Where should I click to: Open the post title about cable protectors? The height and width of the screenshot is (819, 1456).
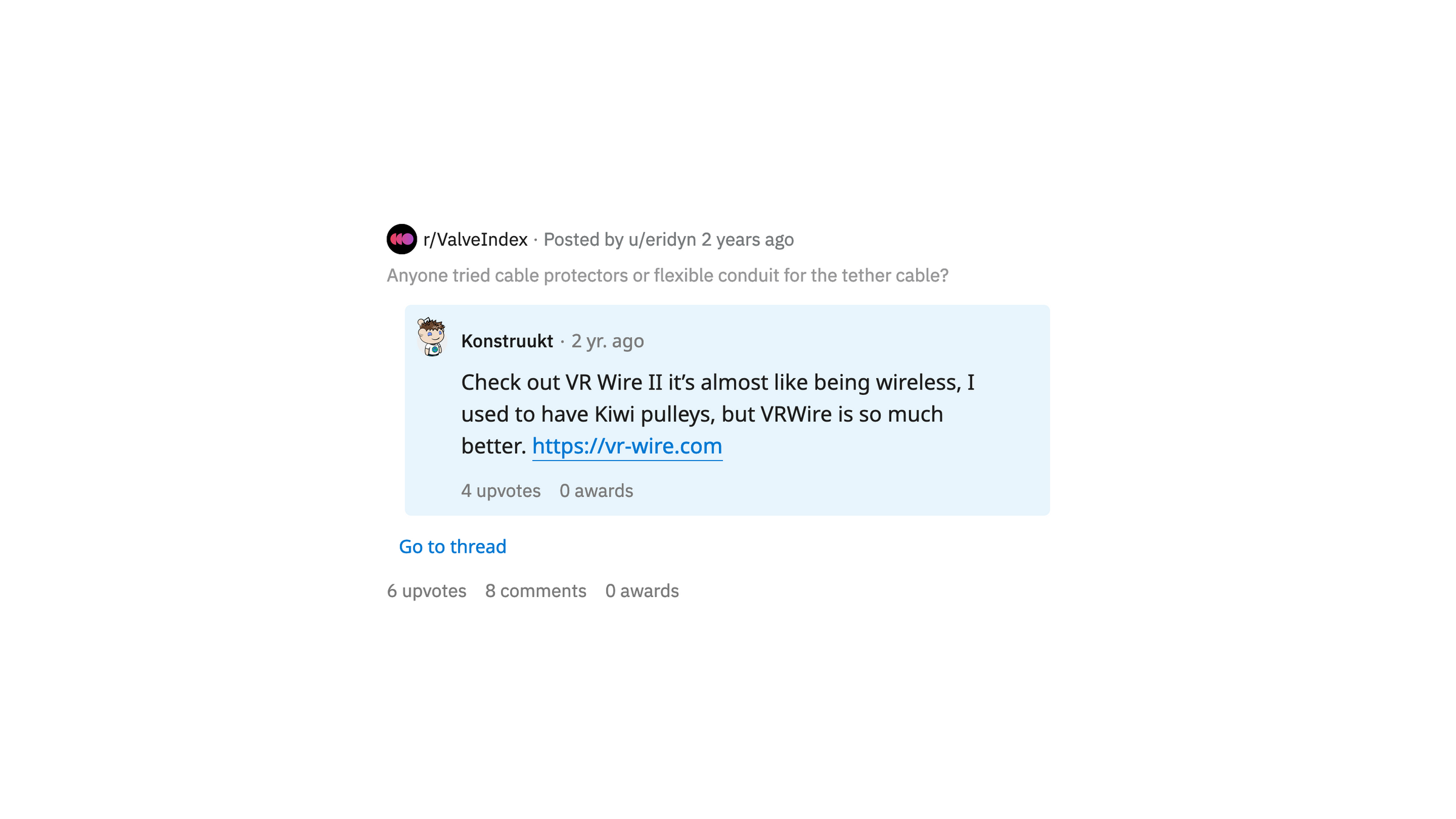tap(667, 275)
